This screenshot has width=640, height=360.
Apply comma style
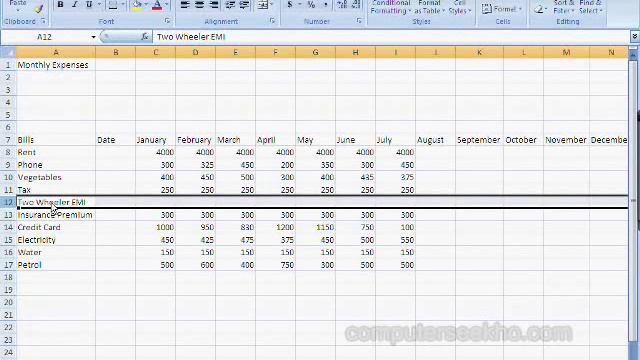[x=326, y=5]
